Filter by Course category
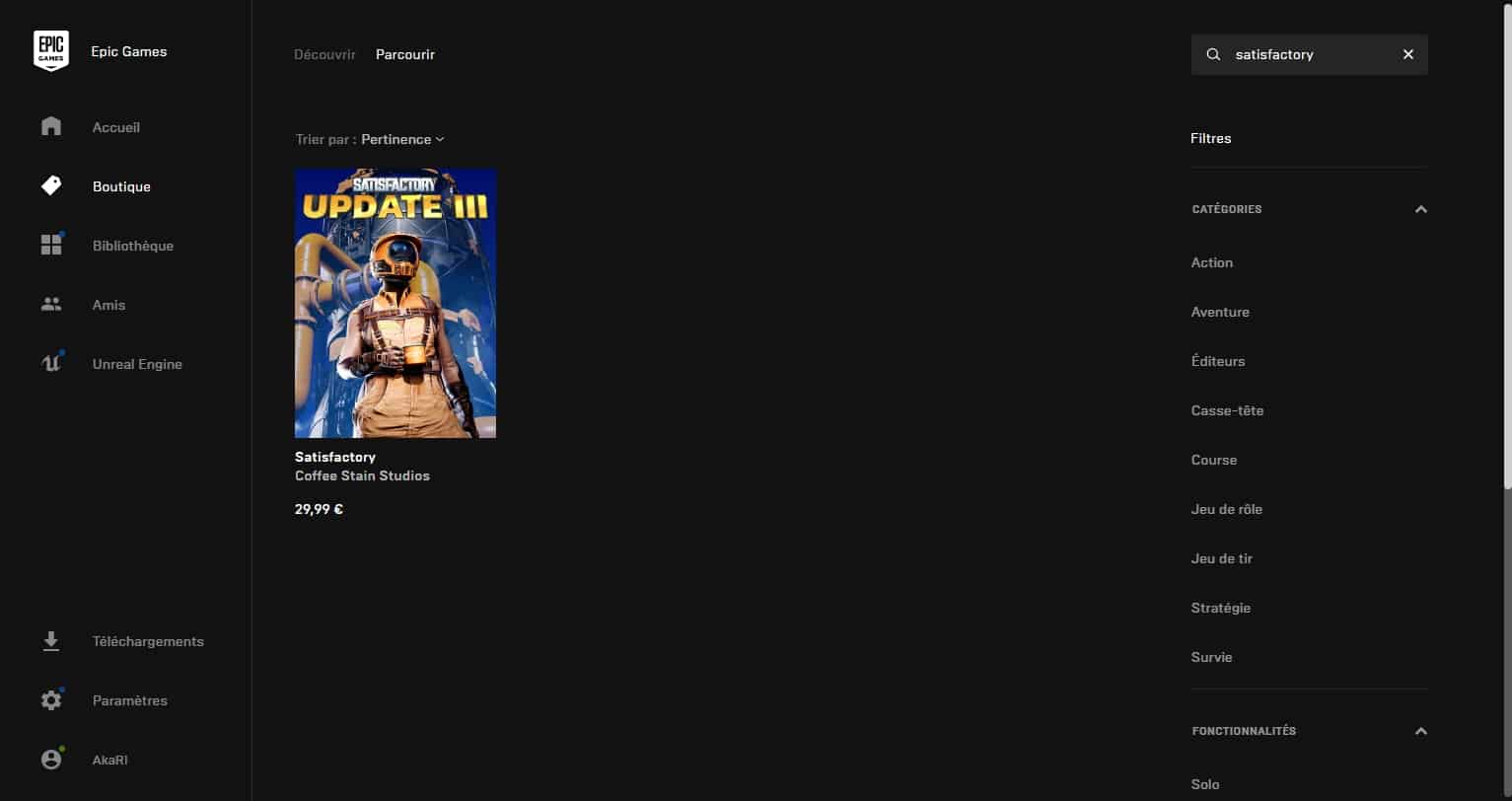 (1214, 460)
